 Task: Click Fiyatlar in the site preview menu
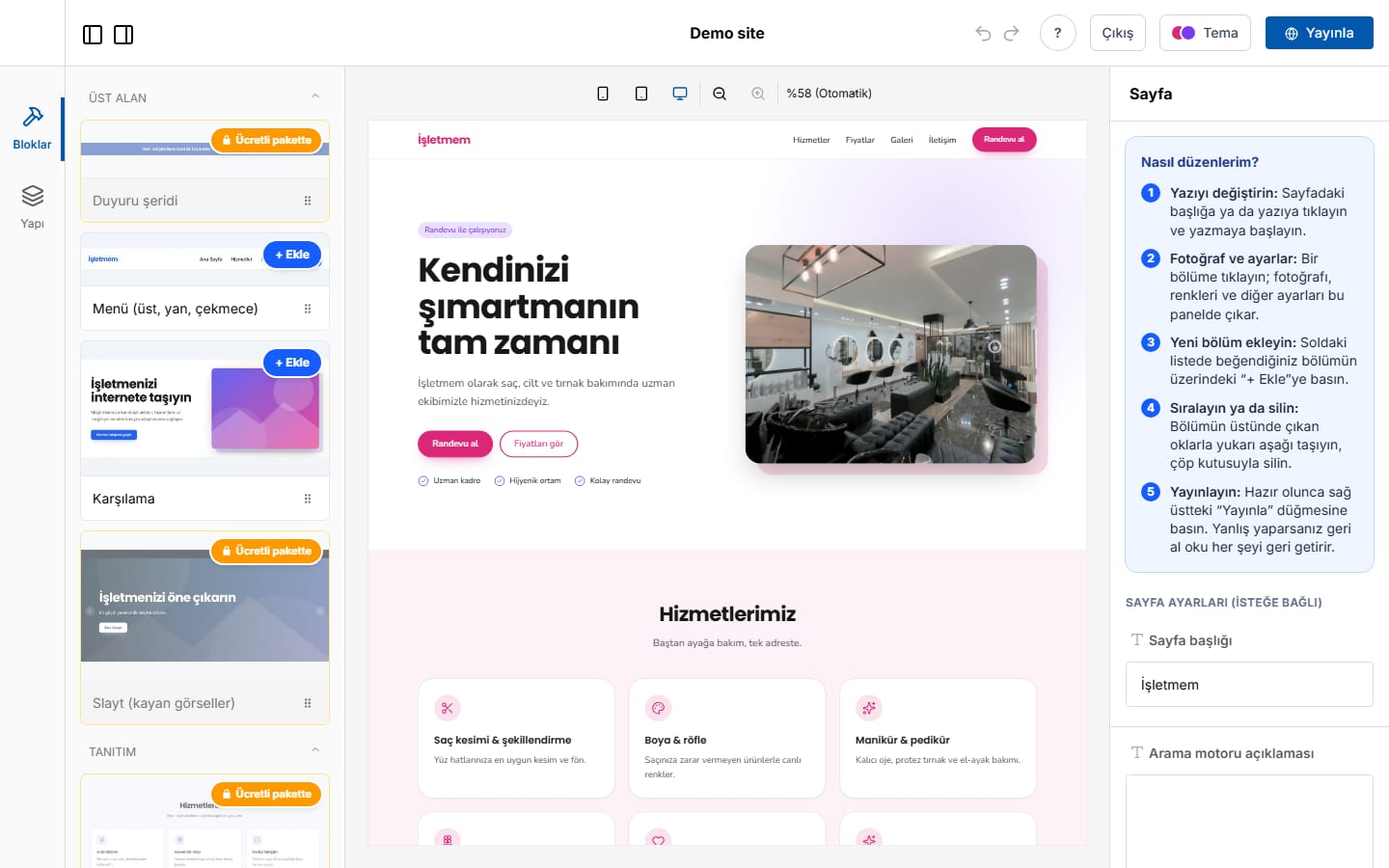tap(859, 140)
